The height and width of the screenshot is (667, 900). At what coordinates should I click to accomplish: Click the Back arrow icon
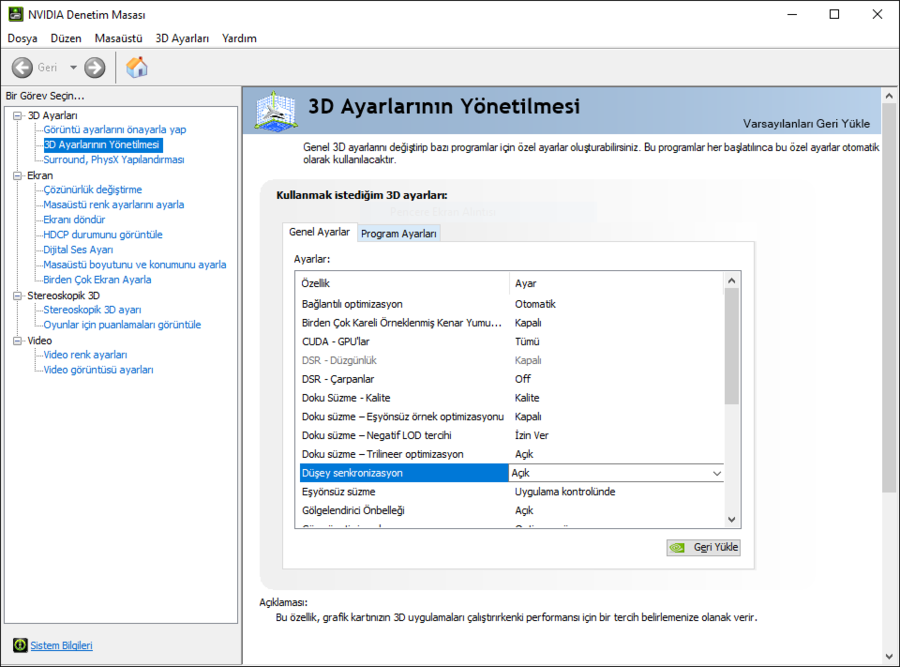pyautogui.click(x=22, y=68)
